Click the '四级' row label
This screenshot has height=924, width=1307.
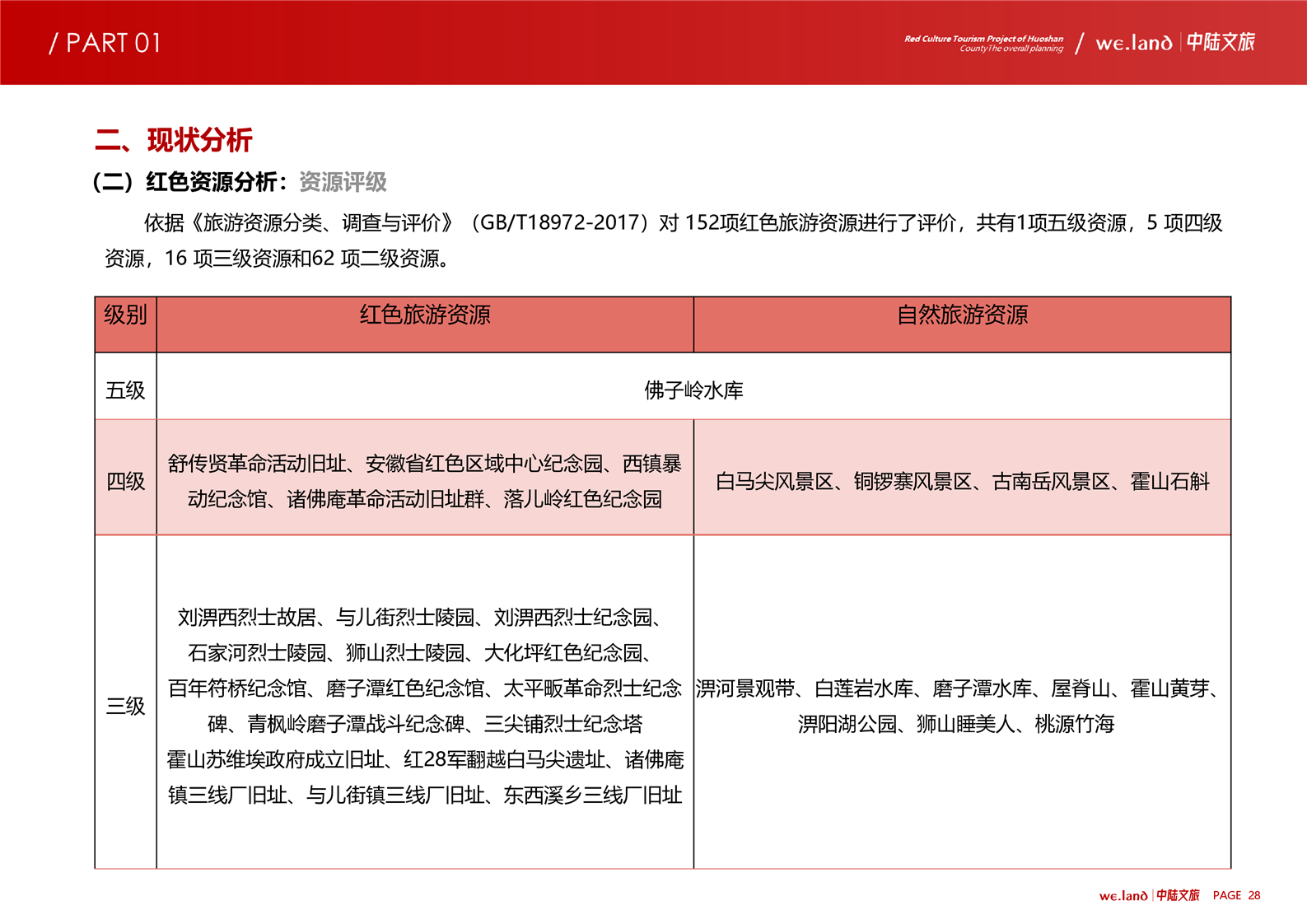point(125,481)
